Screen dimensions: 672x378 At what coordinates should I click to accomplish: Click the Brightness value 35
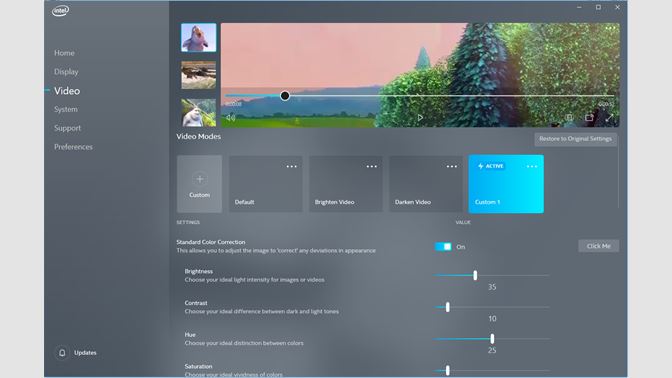(492, 287)
